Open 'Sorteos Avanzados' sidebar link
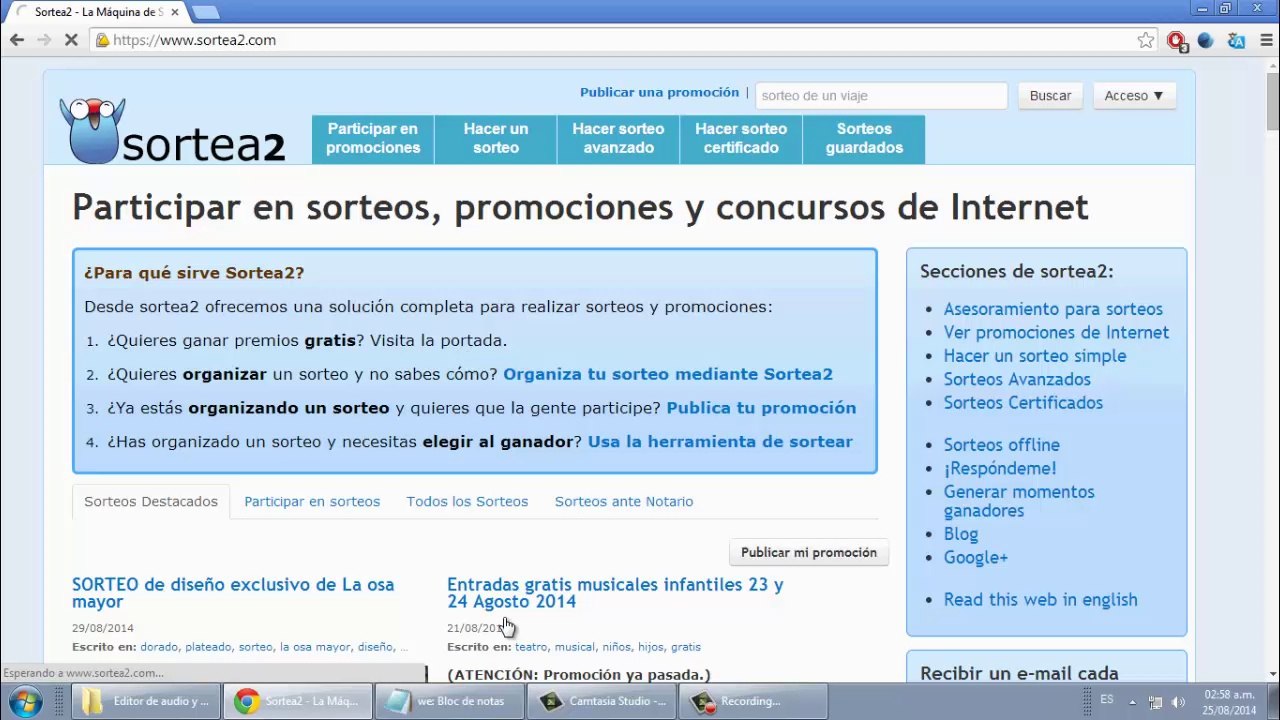This screenshot has height=720, width=1280. (x=1017, y=380)
